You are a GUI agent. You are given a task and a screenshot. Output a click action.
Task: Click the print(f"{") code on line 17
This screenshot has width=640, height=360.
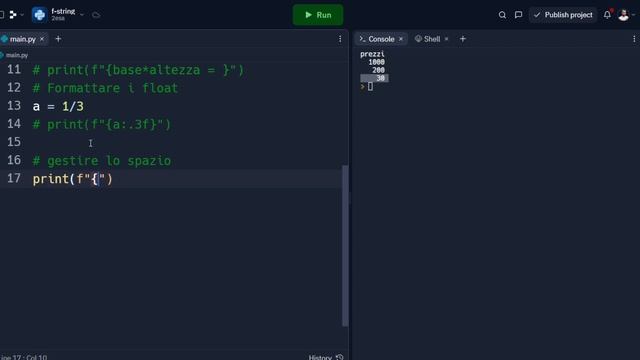coord(72,179)
